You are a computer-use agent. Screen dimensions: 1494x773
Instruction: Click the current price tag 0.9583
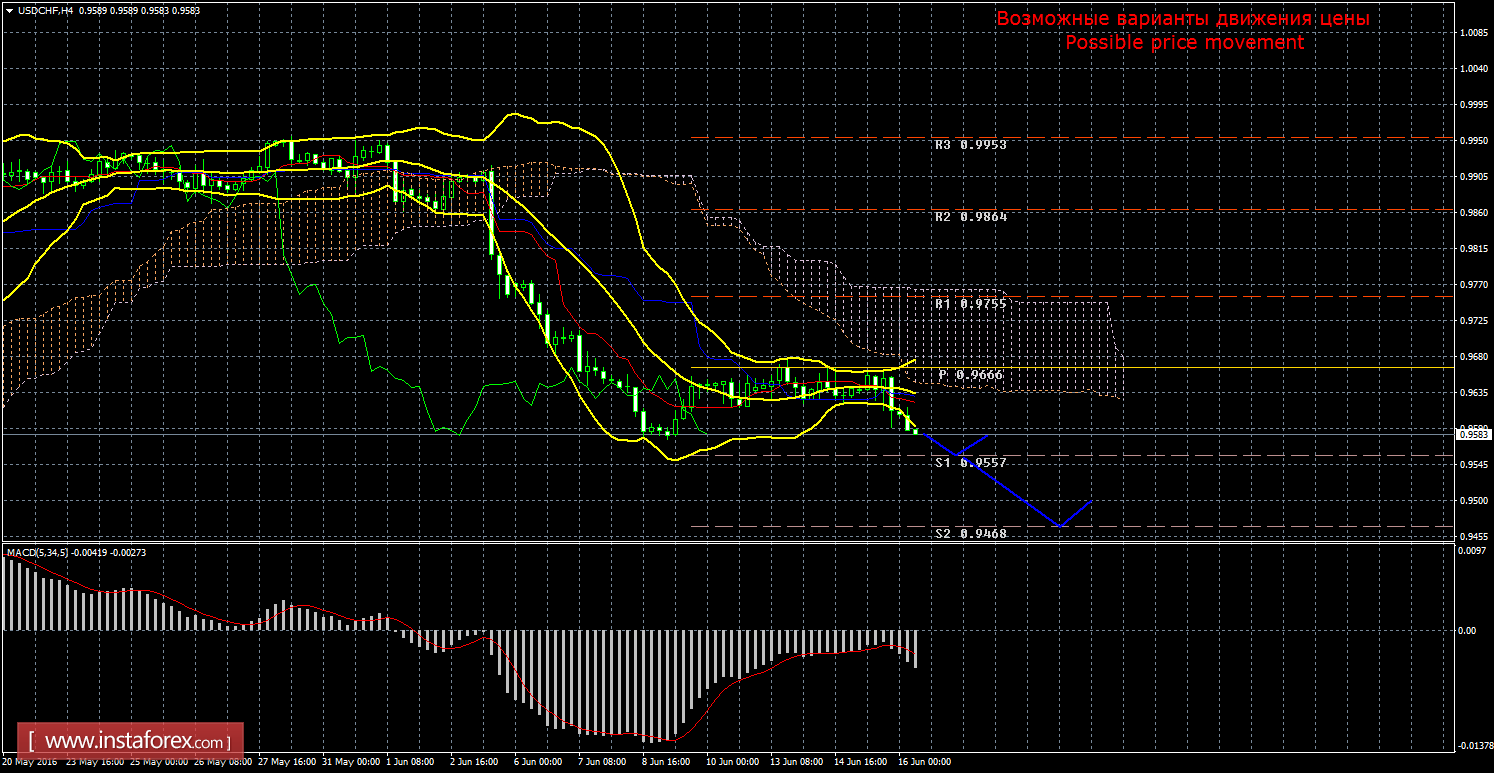tap(1474, 434)
